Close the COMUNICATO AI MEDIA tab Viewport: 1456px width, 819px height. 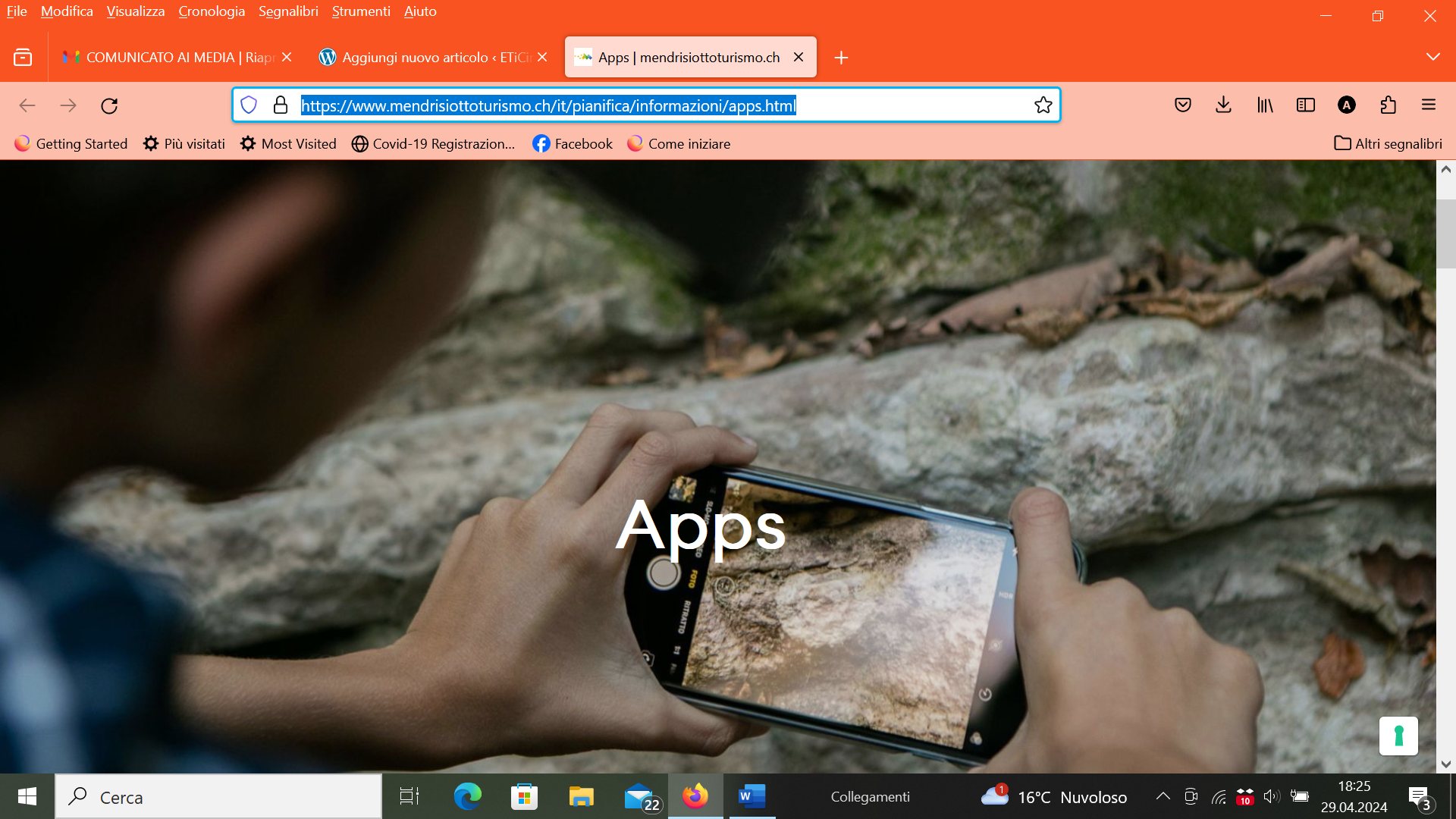tap(287, 57)
